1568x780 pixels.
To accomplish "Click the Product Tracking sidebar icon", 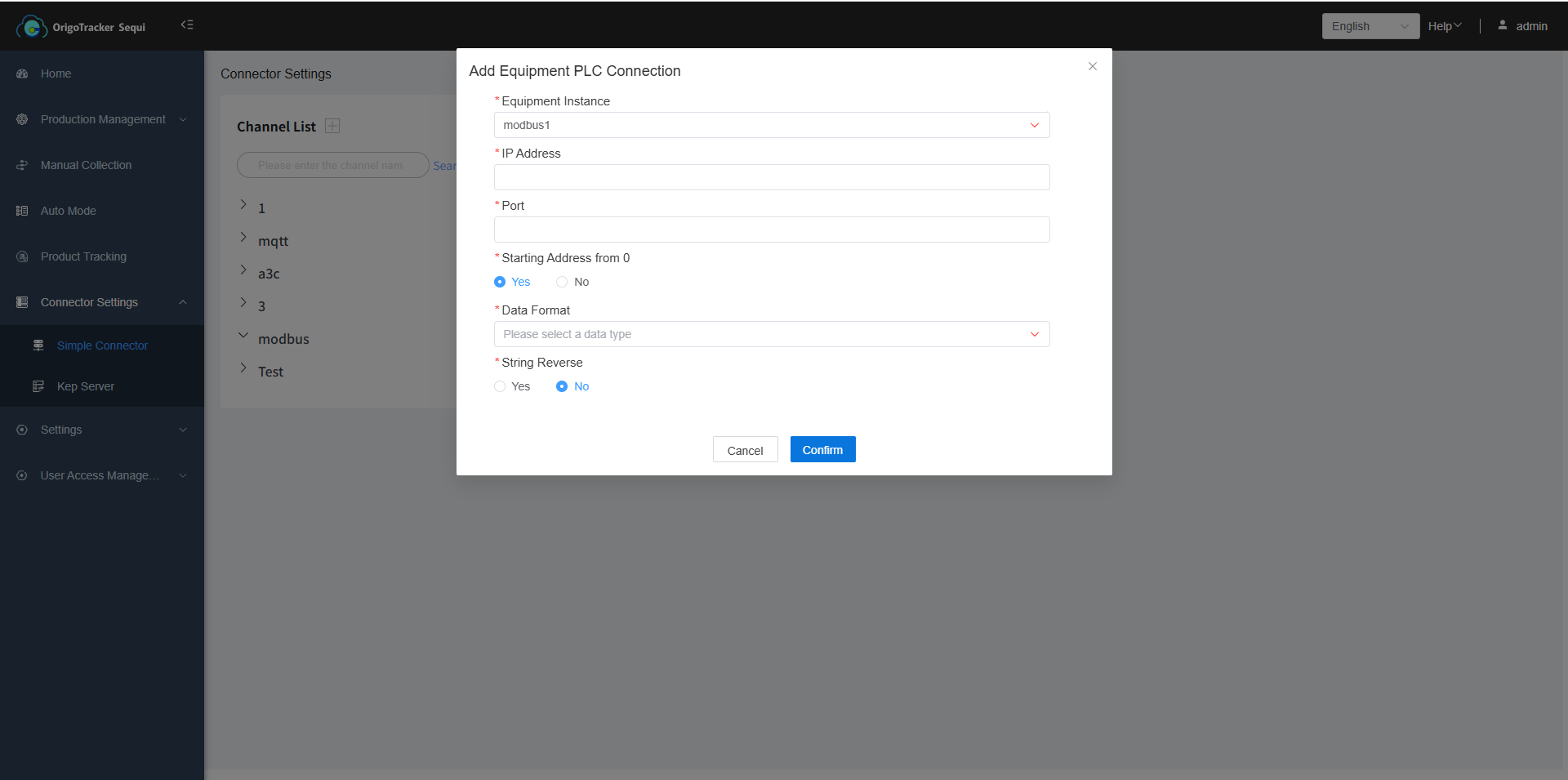I will 22,256.
